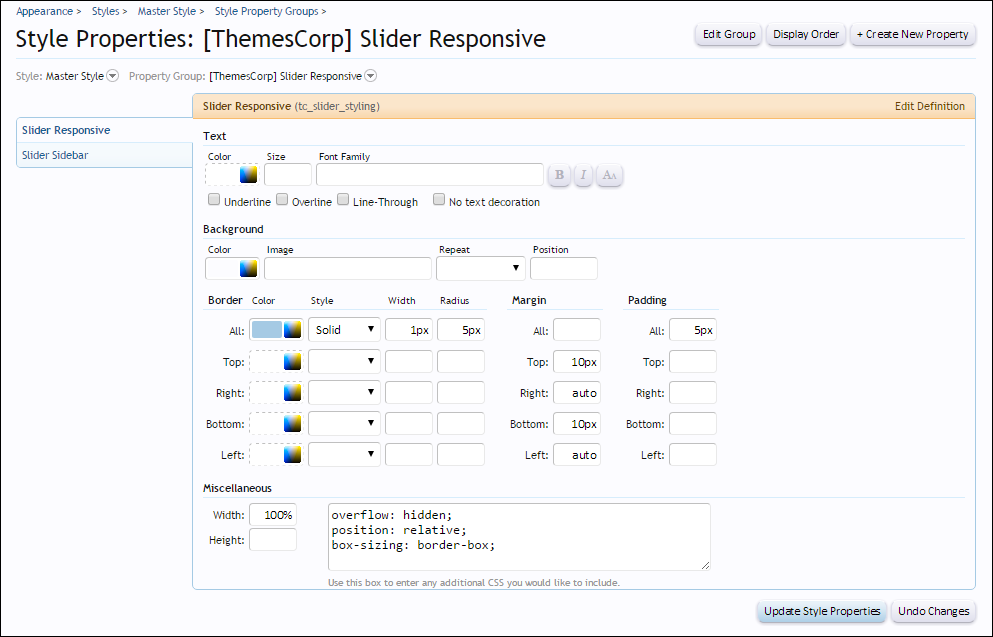Go to Appearance in the breadcrumb

pos(44,11)
